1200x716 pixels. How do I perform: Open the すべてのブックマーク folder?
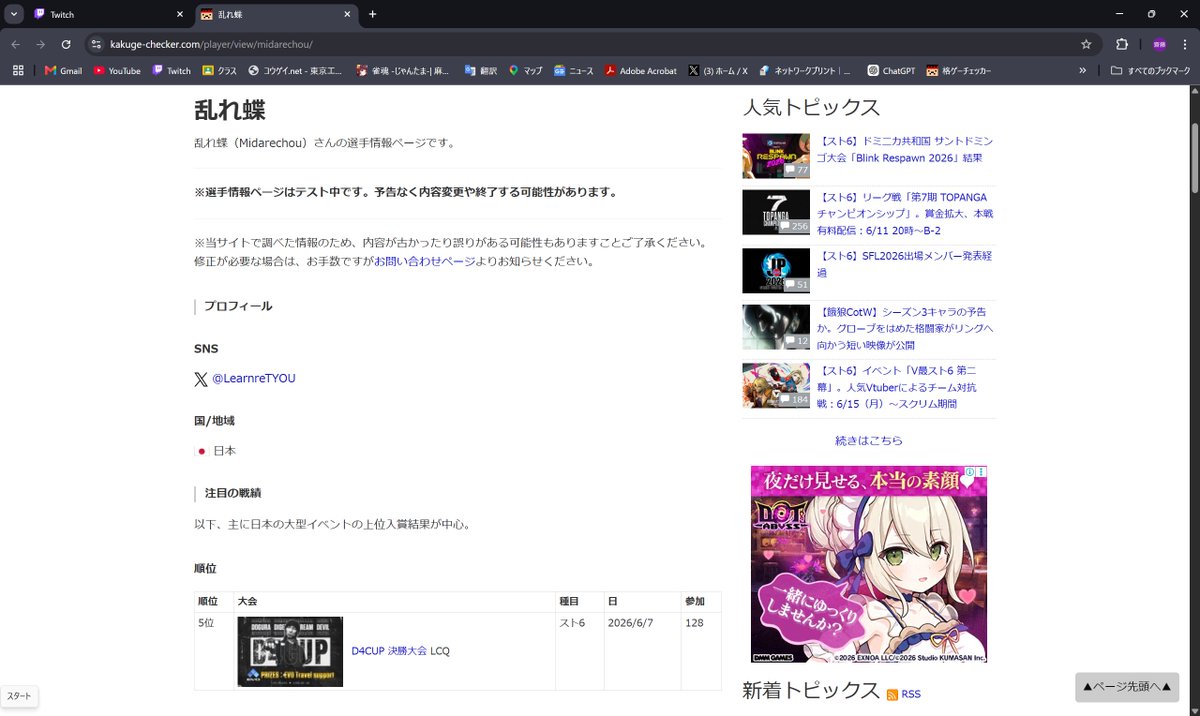click(x=1150, y=71)
